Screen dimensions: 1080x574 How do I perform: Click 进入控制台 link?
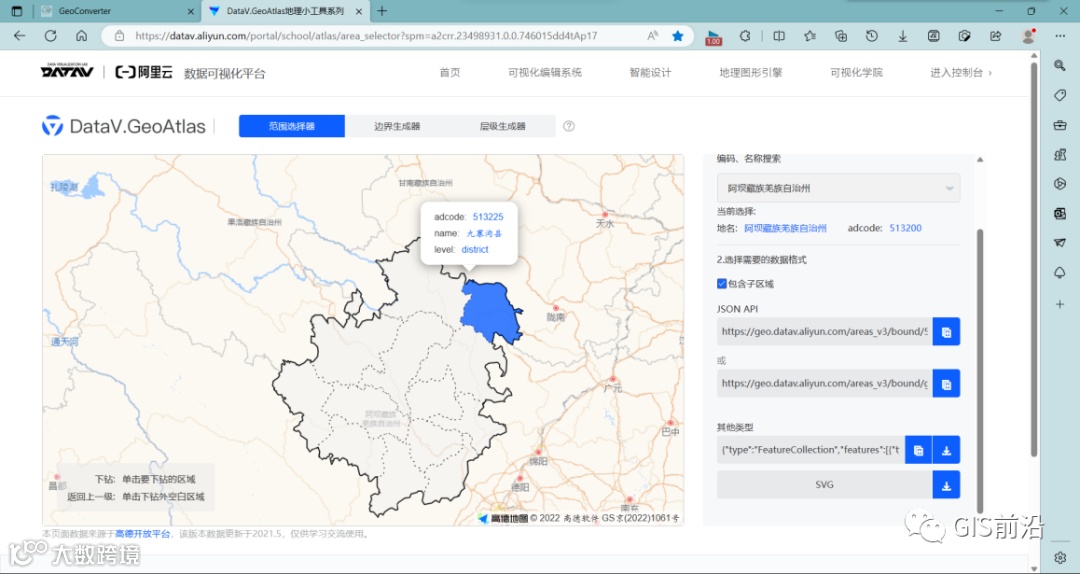coord(961,72)
